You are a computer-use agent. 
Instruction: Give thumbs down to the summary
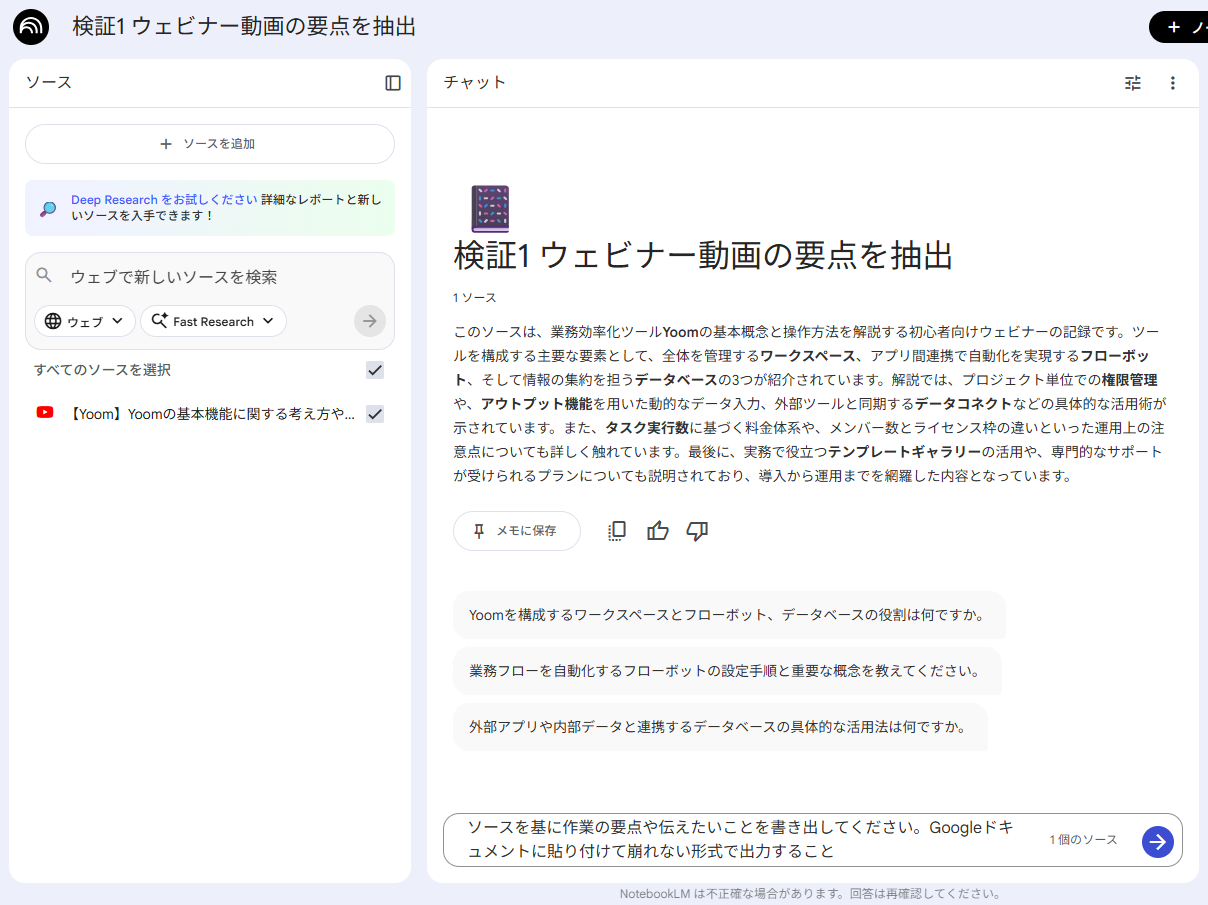coord(697,531)
